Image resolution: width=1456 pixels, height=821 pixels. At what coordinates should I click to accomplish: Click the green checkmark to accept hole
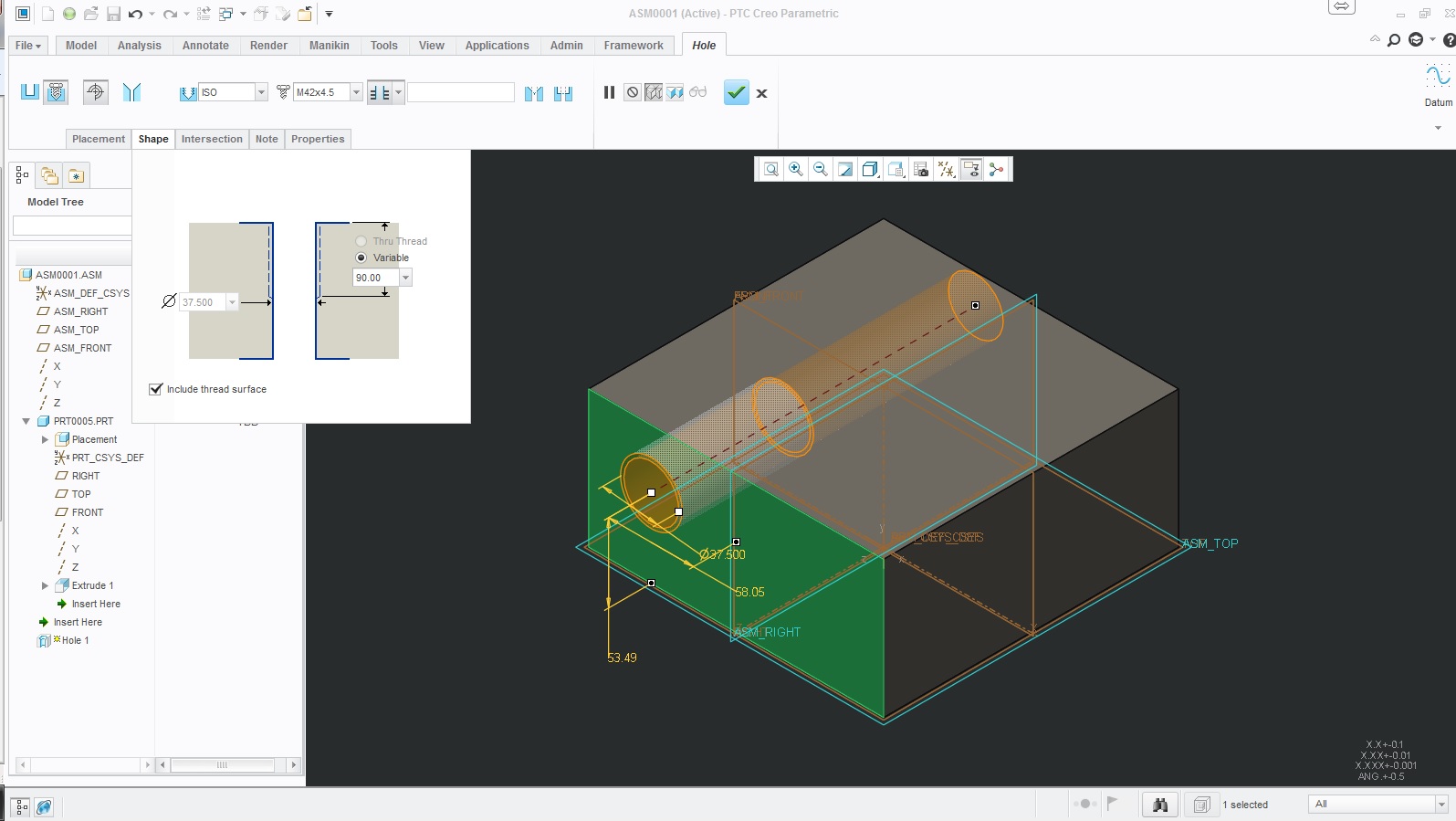click(736, 92)
